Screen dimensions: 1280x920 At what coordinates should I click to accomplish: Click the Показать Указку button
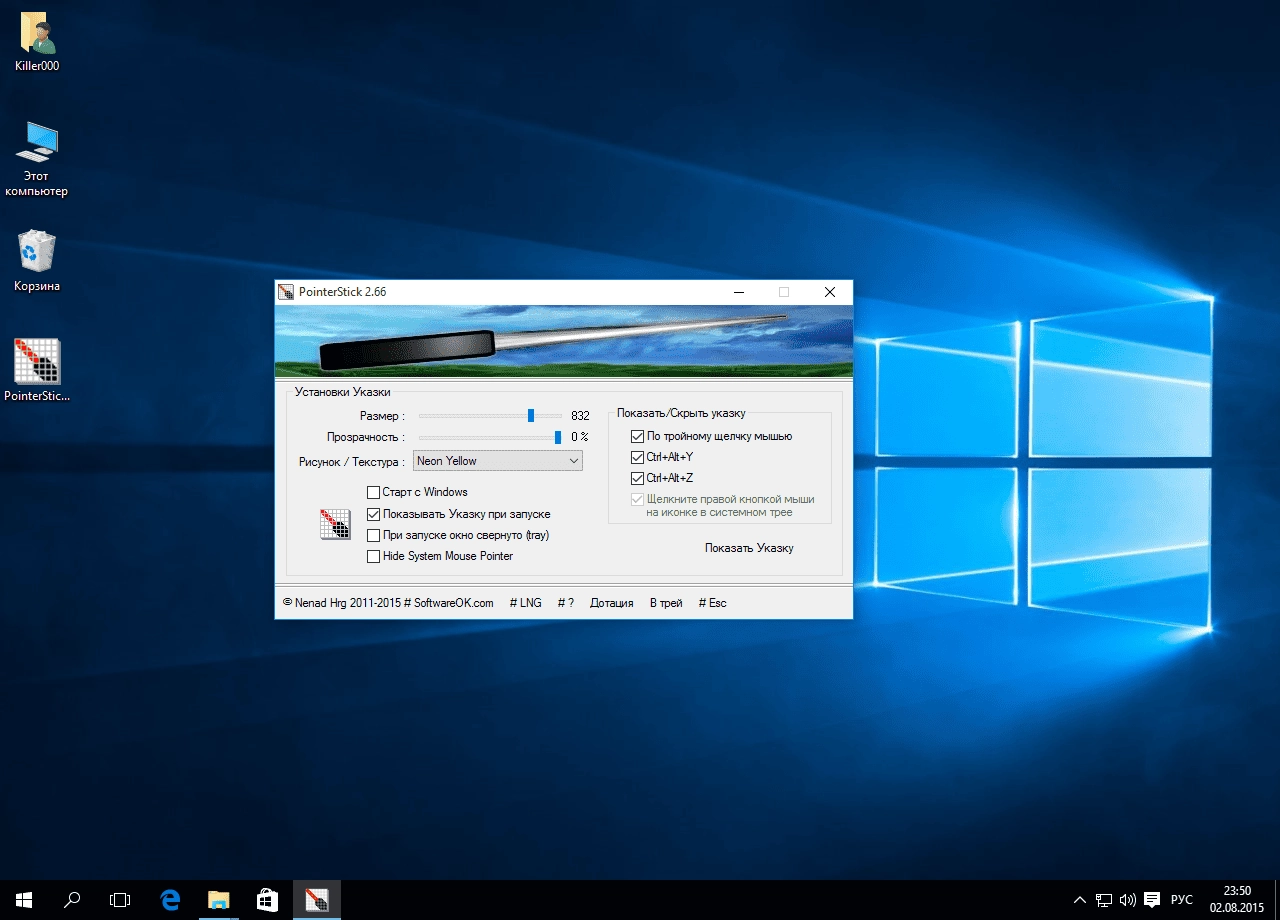pyautogui.click(x=749, y=548)
